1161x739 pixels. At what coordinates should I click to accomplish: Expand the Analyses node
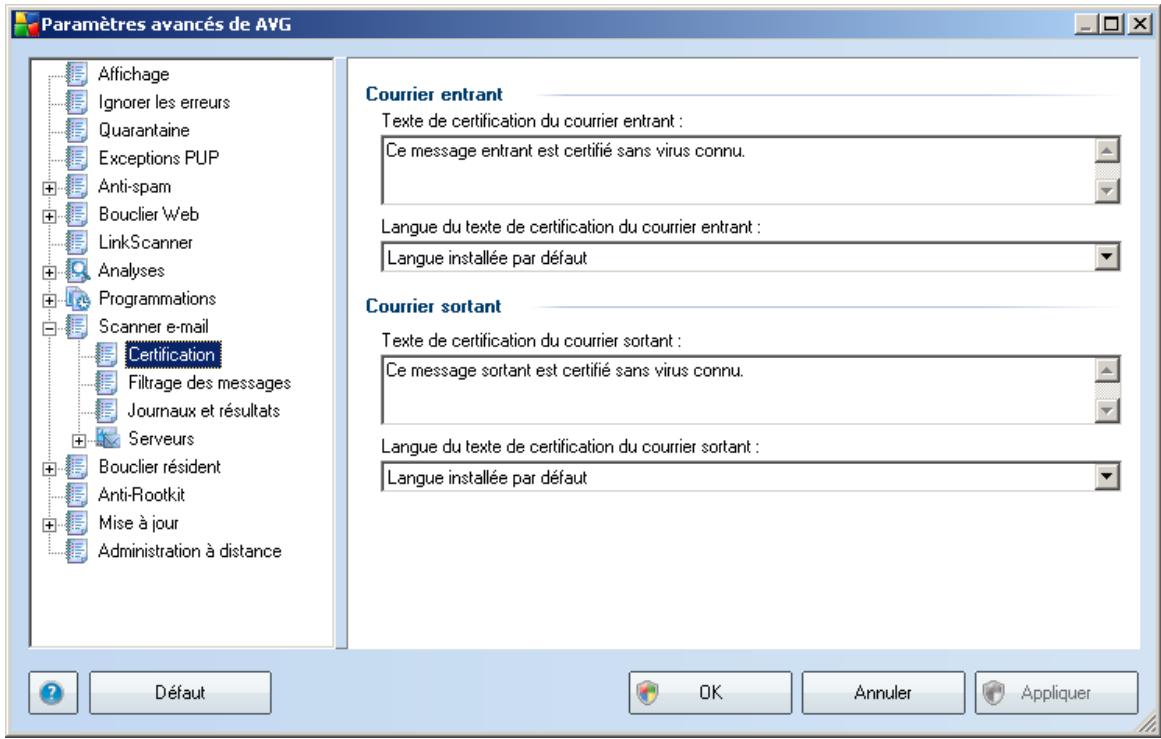(x=49, y=272)
